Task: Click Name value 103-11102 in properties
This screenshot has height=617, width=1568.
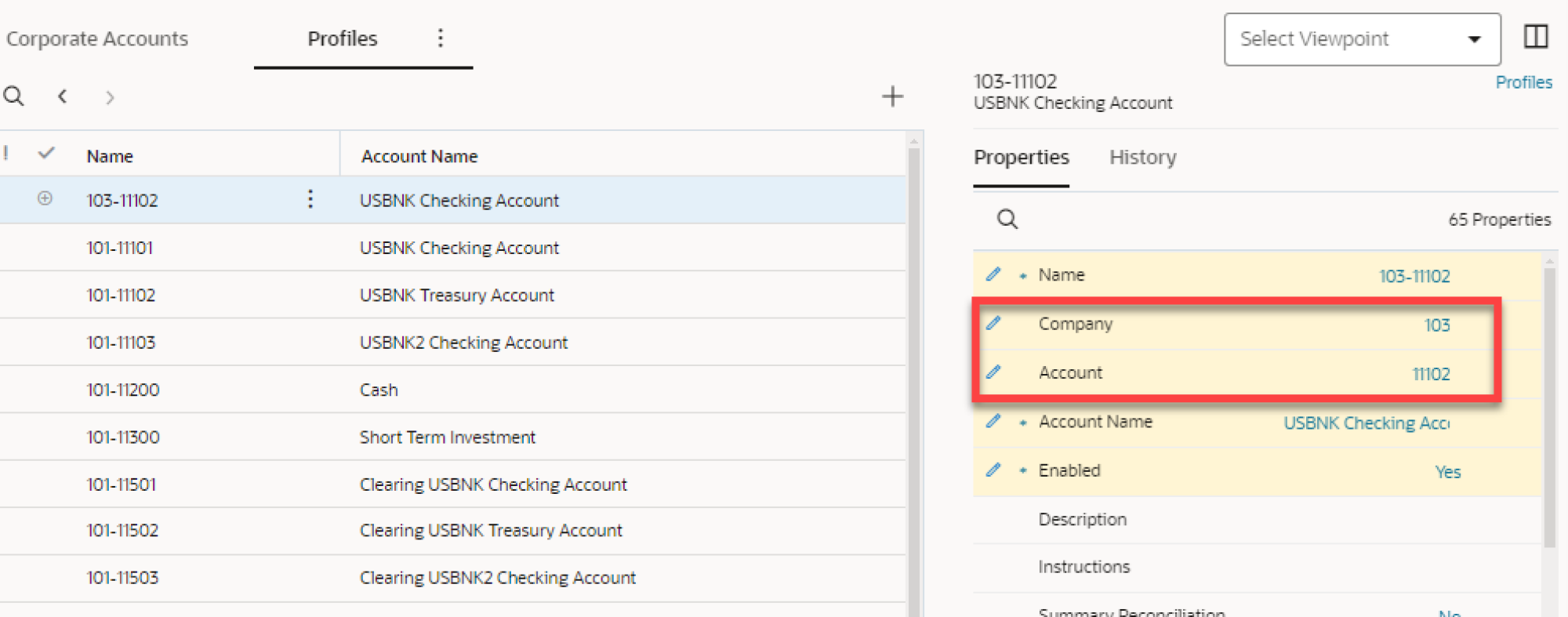Action: pyautogui.click(x=1414, y=276)
